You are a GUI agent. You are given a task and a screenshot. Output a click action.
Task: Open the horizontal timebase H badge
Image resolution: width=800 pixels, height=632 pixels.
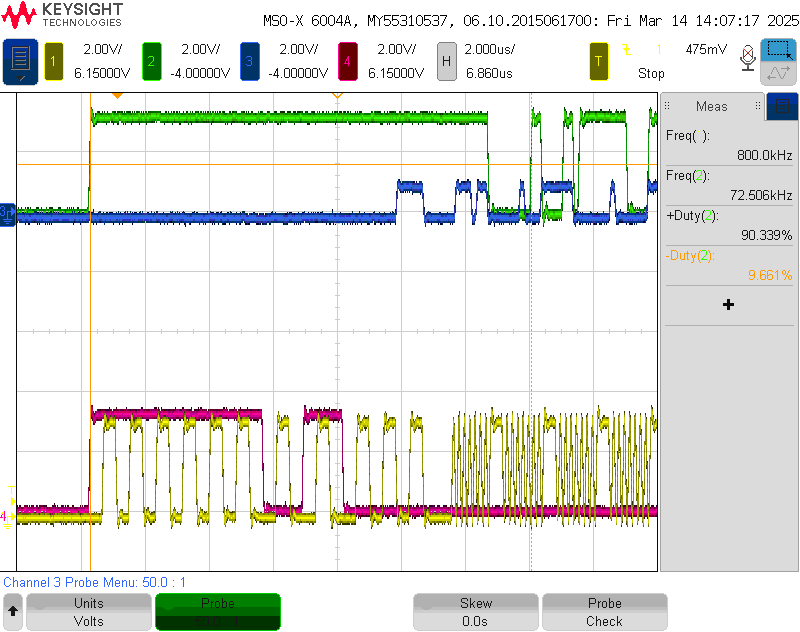[447, 62]
